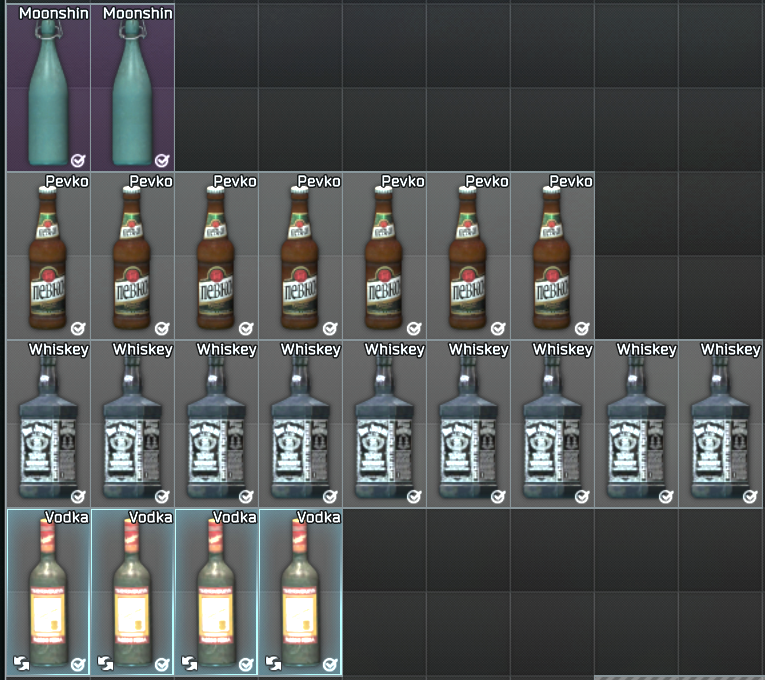765x680 pixels.
Task: Select the sixth Whiskey bottle
Action: click(x=468, y=423)
